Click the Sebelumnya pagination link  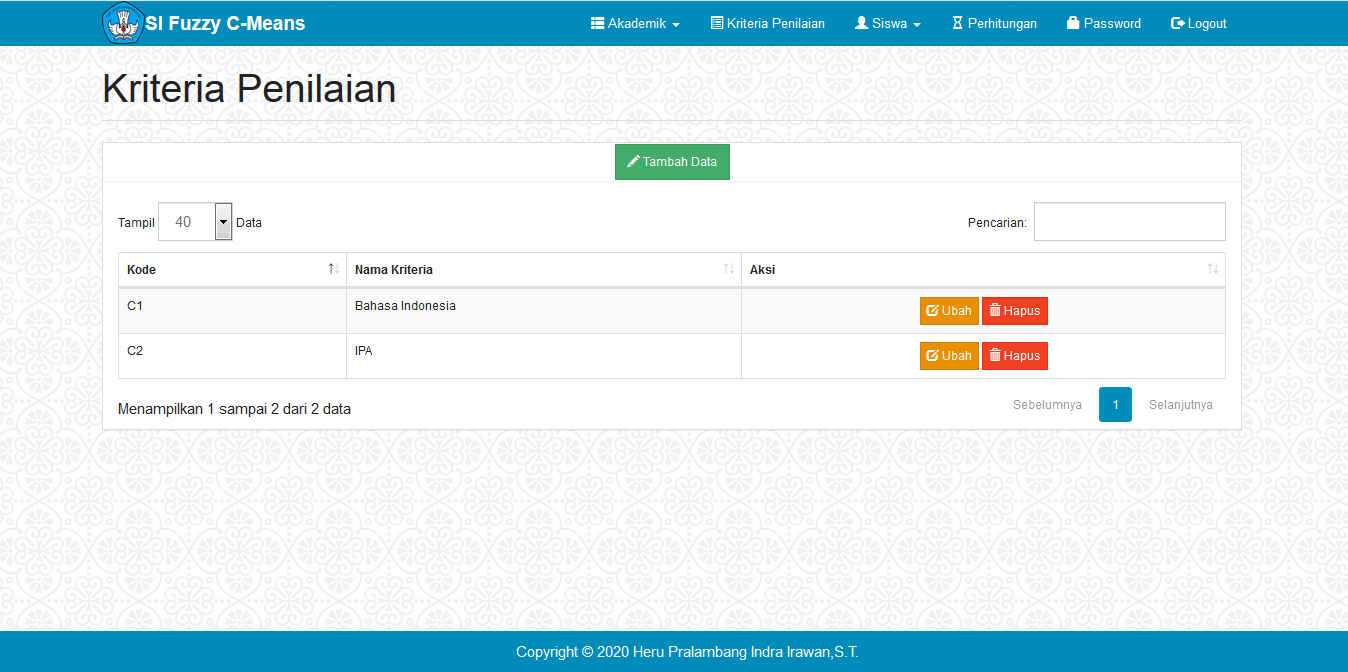pyautogui.click(x=1047, y=405)
